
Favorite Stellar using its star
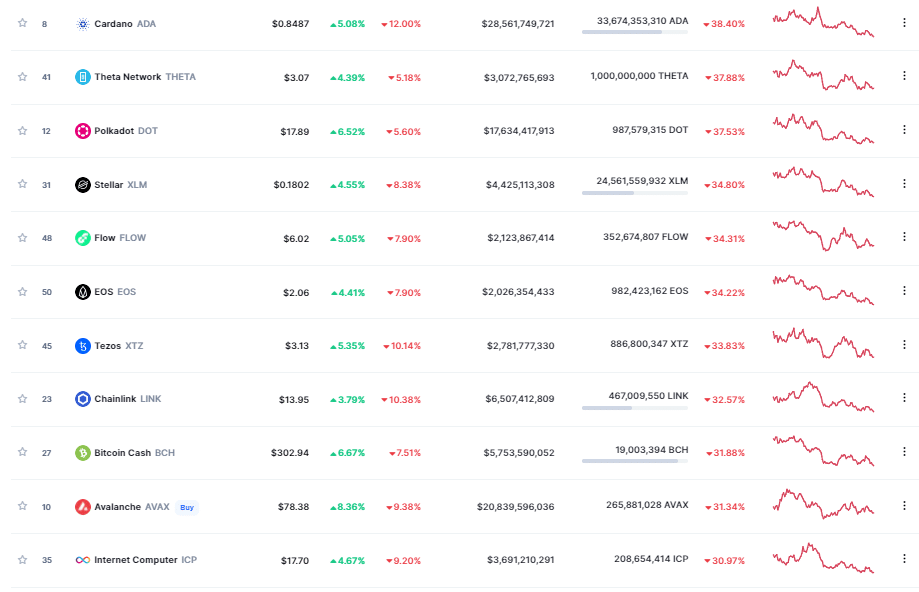tap(22, 184)
